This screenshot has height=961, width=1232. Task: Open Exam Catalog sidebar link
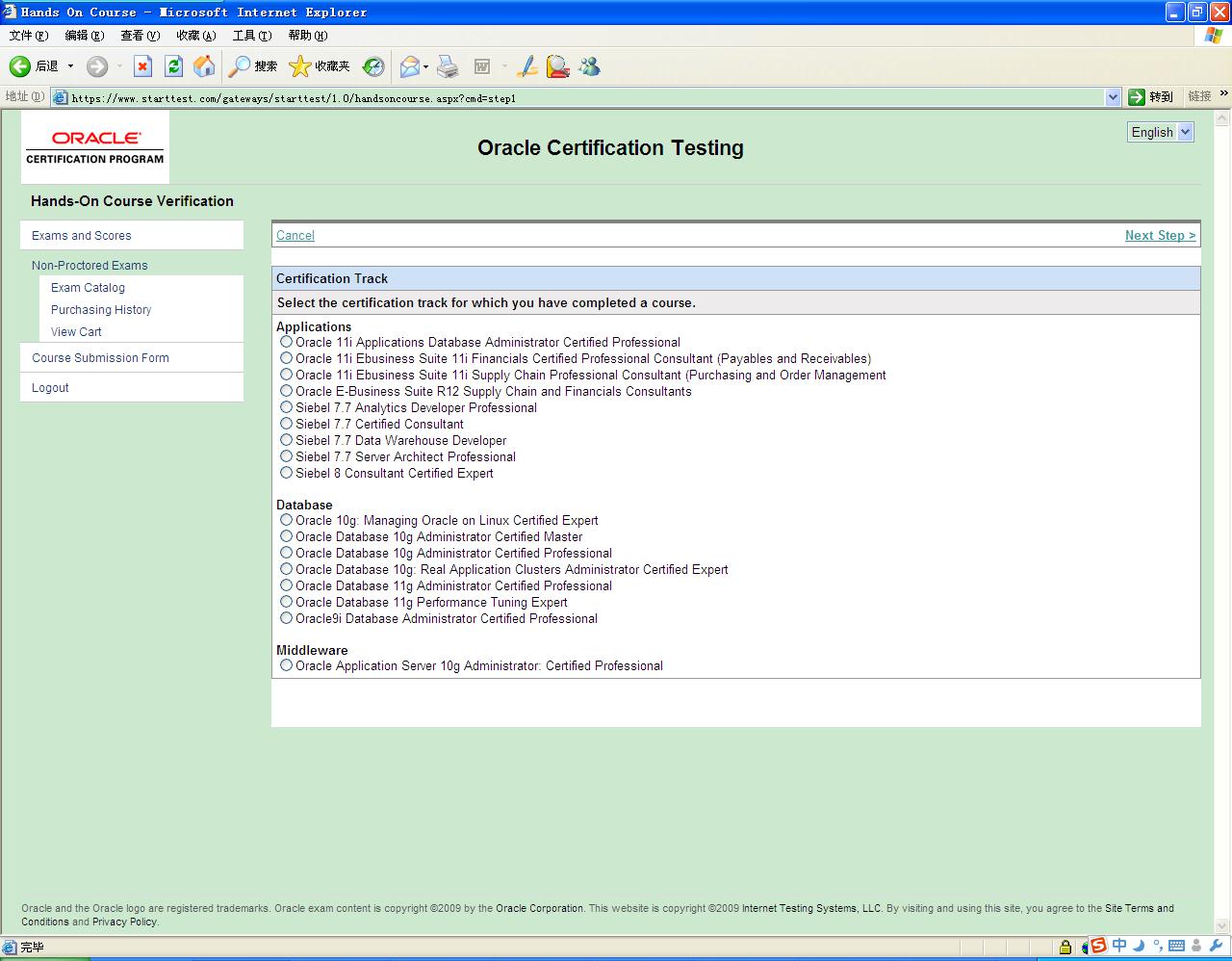(x=88, y=287)
